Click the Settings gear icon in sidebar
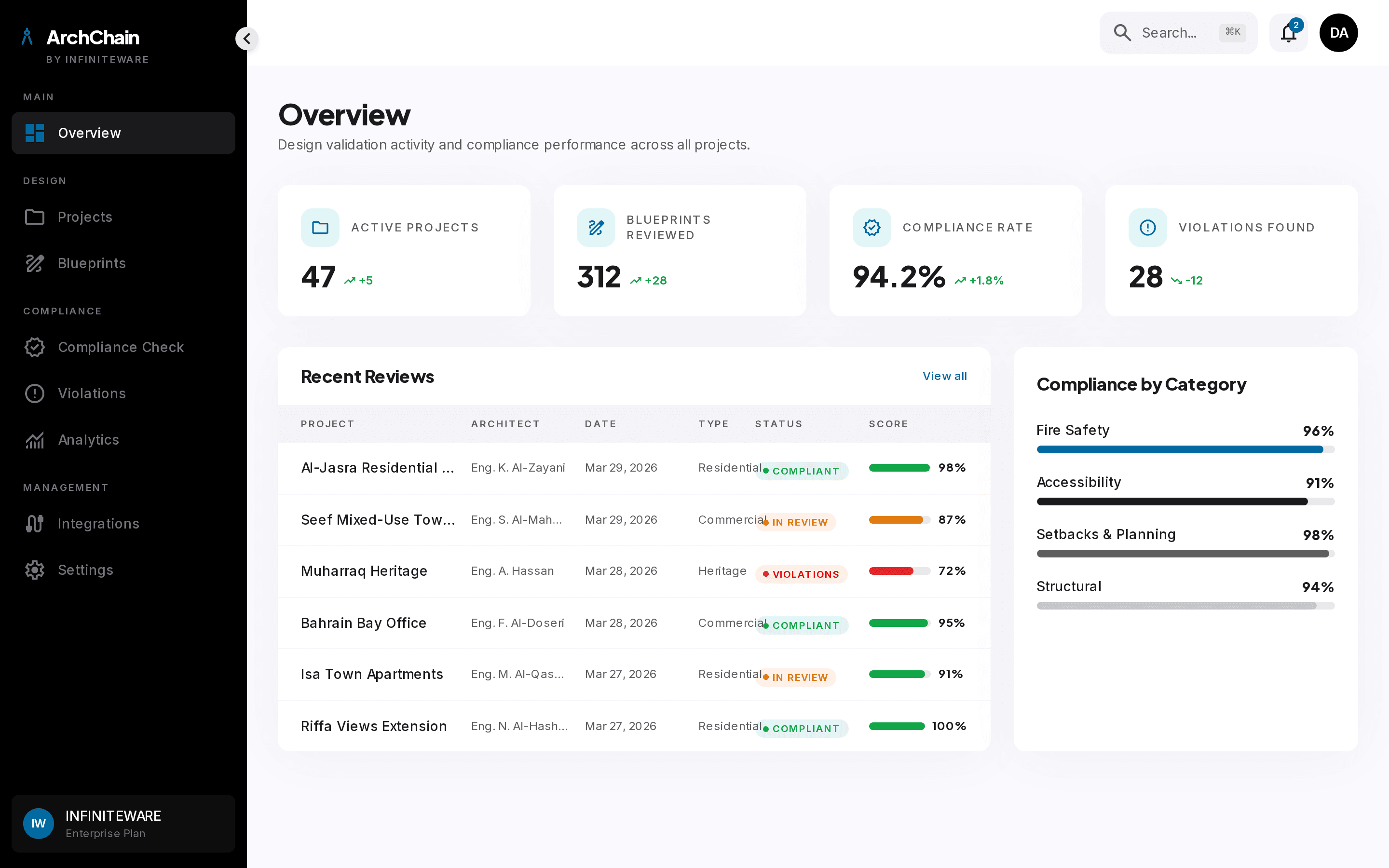This screenshot has width=1389, height=868. click(x=34, y=570)
